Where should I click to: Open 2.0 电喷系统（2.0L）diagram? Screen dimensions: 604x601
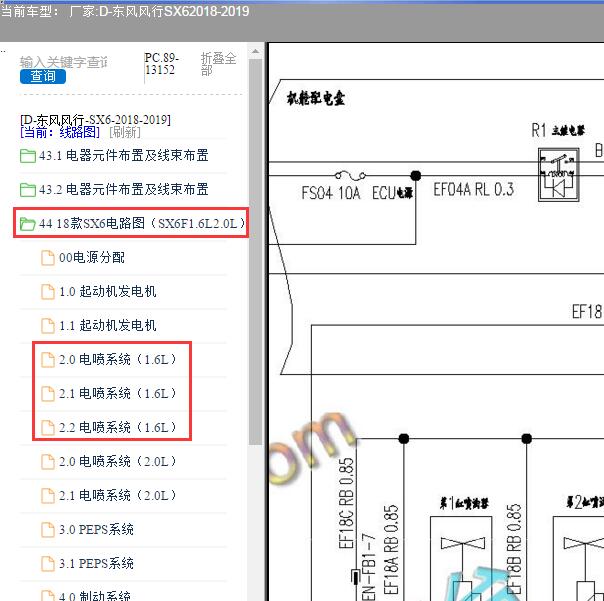coord(117,461)
